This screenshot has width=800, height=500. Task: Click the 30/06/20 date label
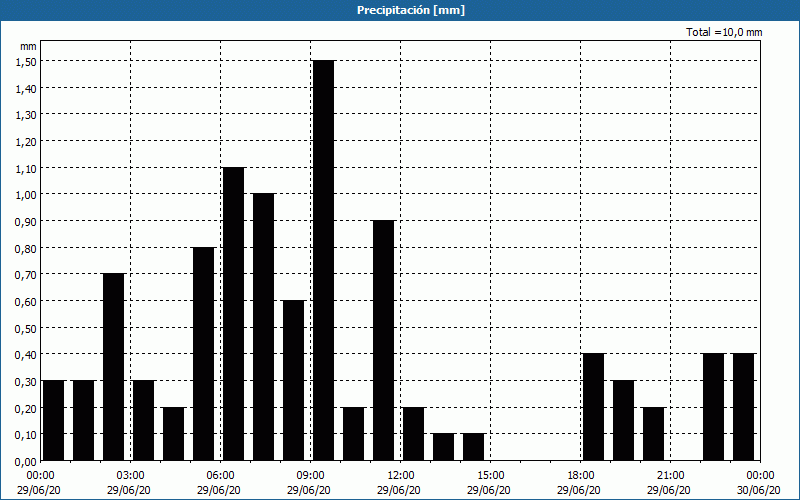[759, 490]
